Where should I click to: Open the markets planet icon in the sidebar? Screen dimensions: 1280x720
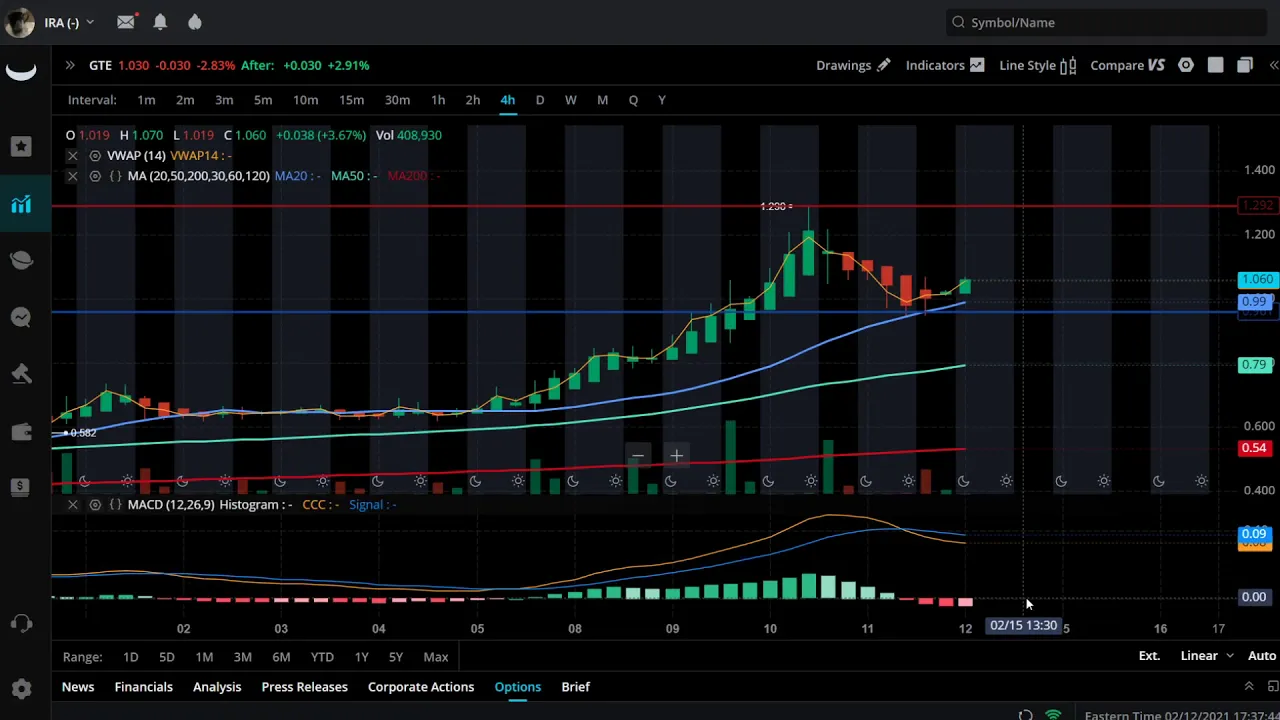21,260
